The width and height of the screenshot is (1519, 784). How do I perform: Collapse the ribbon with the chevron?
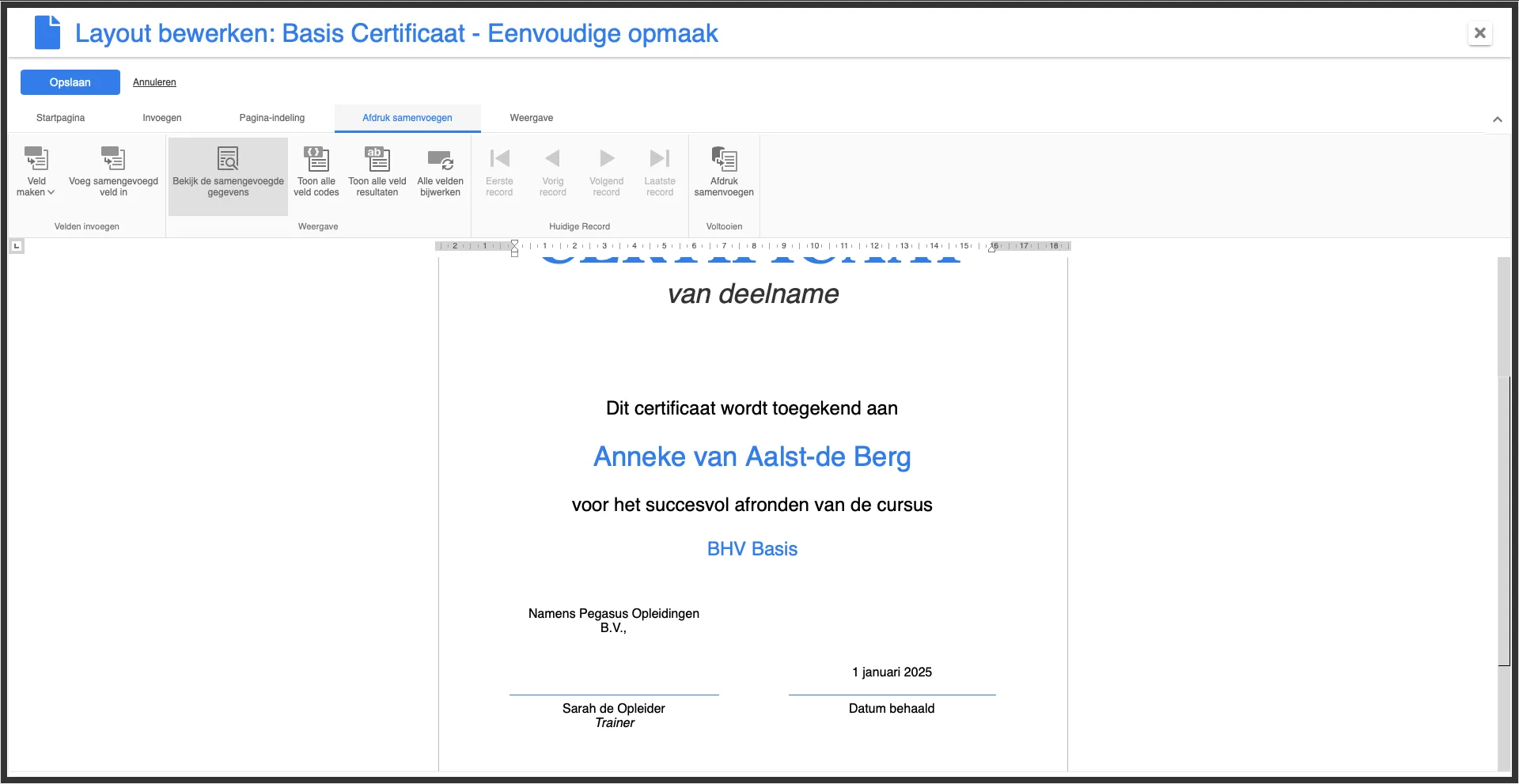[1498, 119]
